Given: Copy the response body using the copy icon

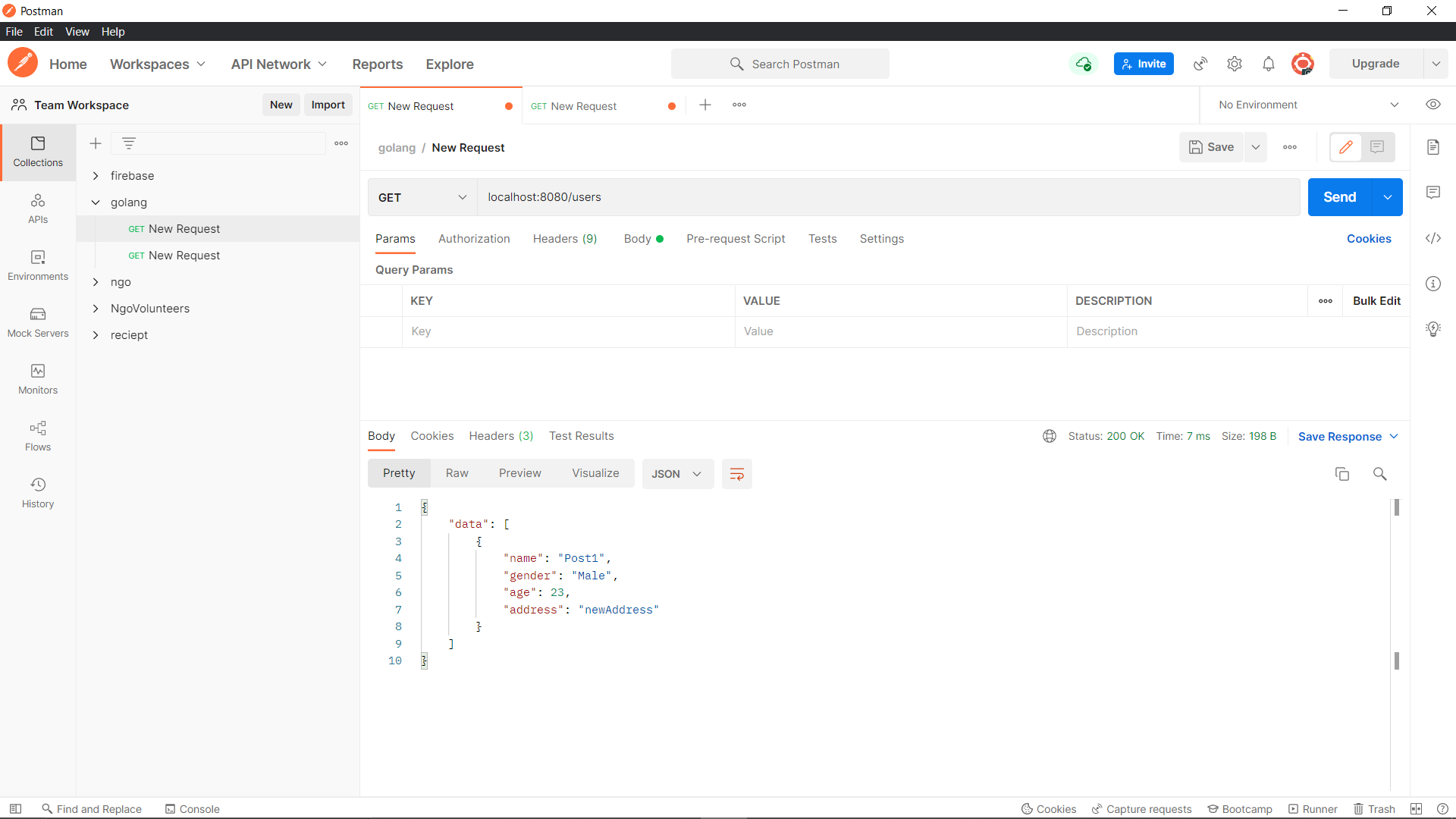Looking at the screenshot, I should (x=1342, y=473).
